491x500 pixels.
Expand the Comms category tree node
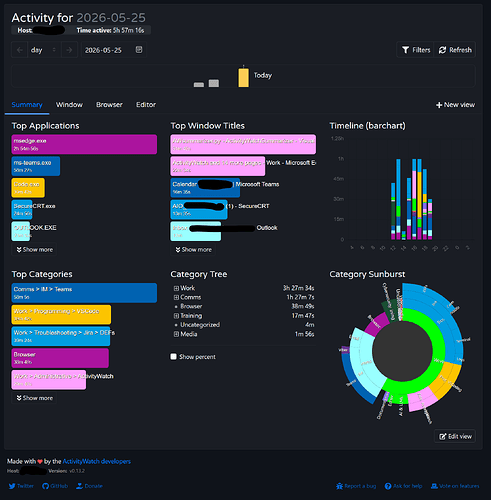(176, 297)
